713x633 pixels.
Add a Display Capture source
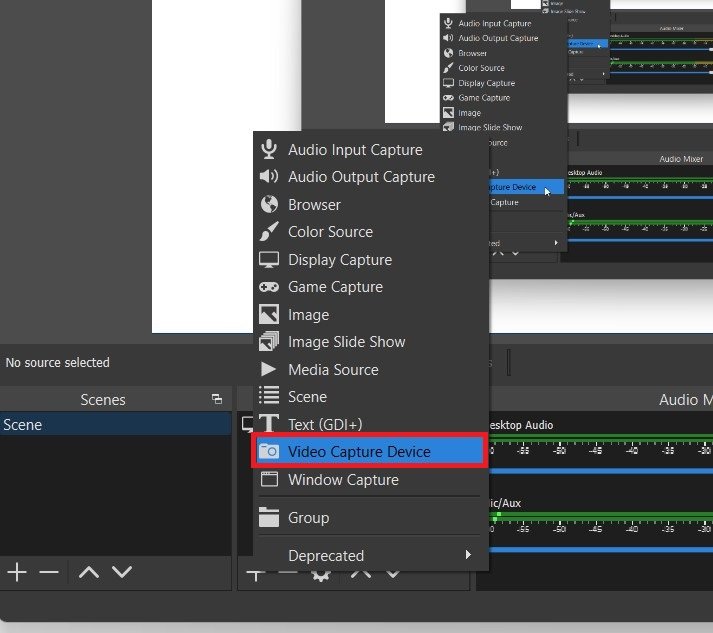click(x=339, y=260)
